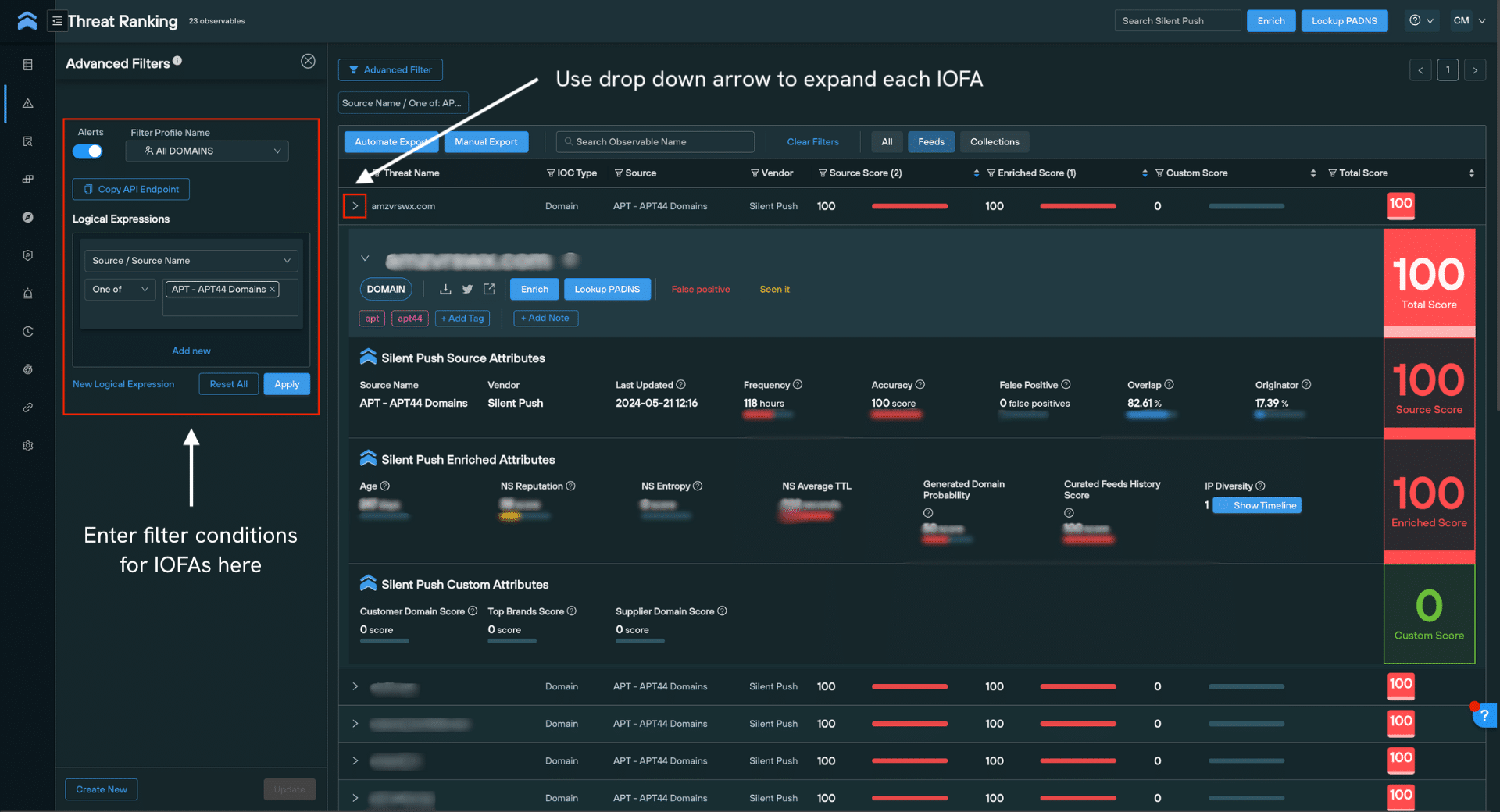
Task: Close the Advanced Filters panel
Action: [x=309, y=61]
